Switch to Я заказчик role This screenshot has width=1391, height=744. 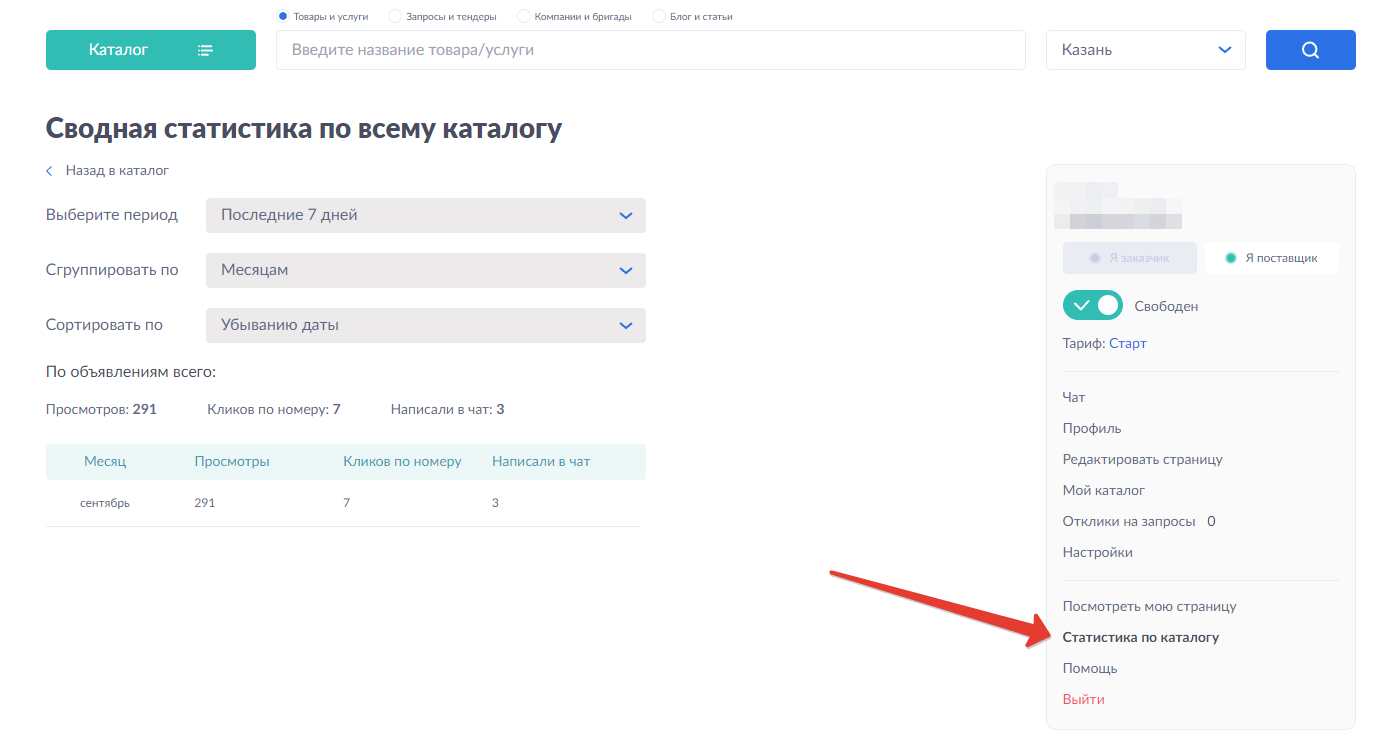[1129, 258]
